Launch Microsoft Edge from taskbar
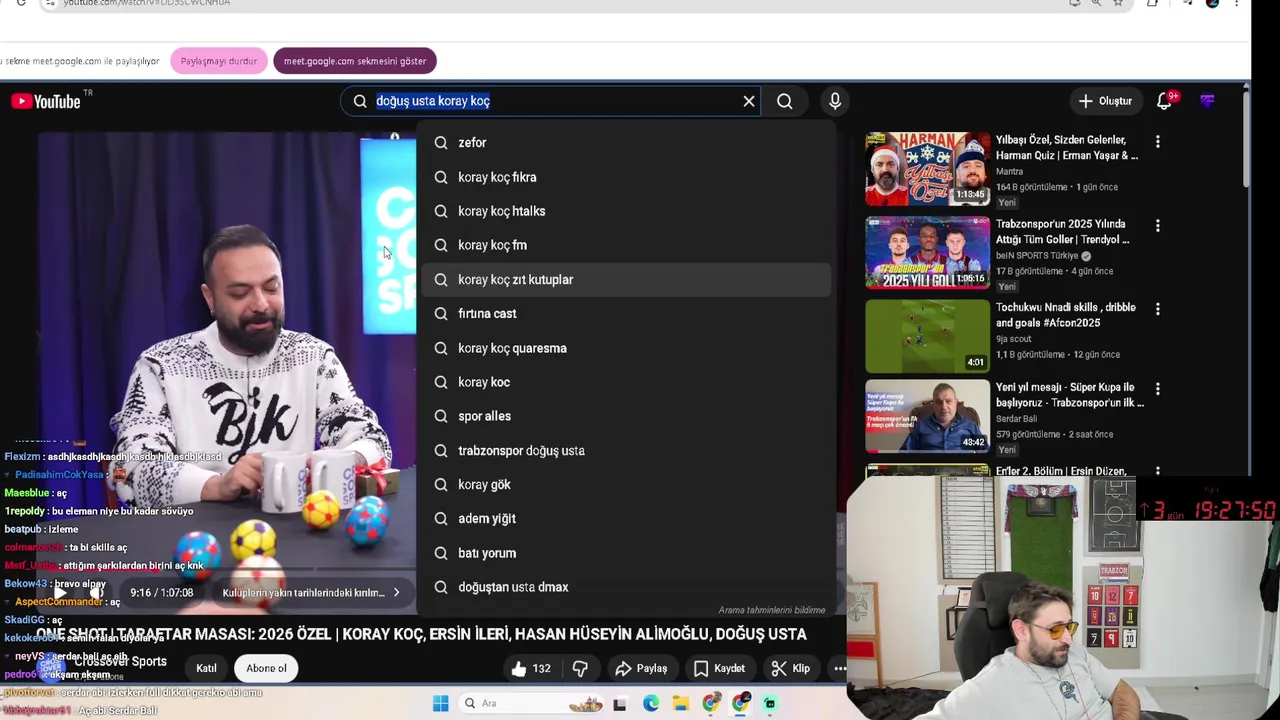Image resolution: width=1280 pixels, height=720 pixels. click(x=651, y=704)
